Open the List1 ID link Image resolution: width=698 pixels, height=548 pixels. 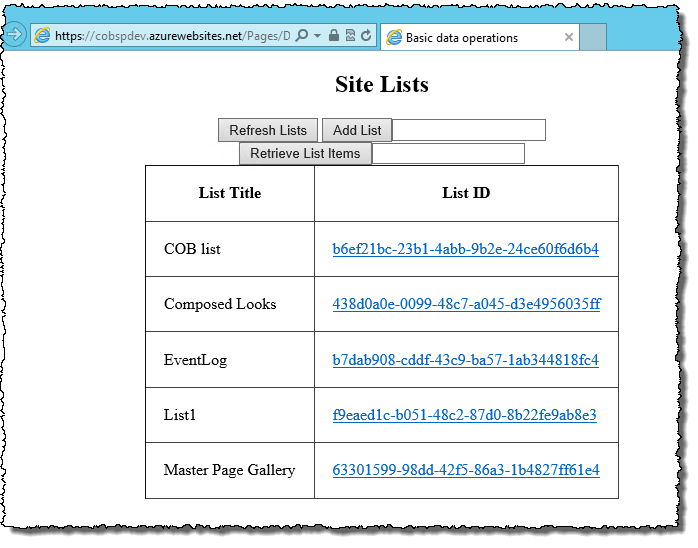coord(464,415)
